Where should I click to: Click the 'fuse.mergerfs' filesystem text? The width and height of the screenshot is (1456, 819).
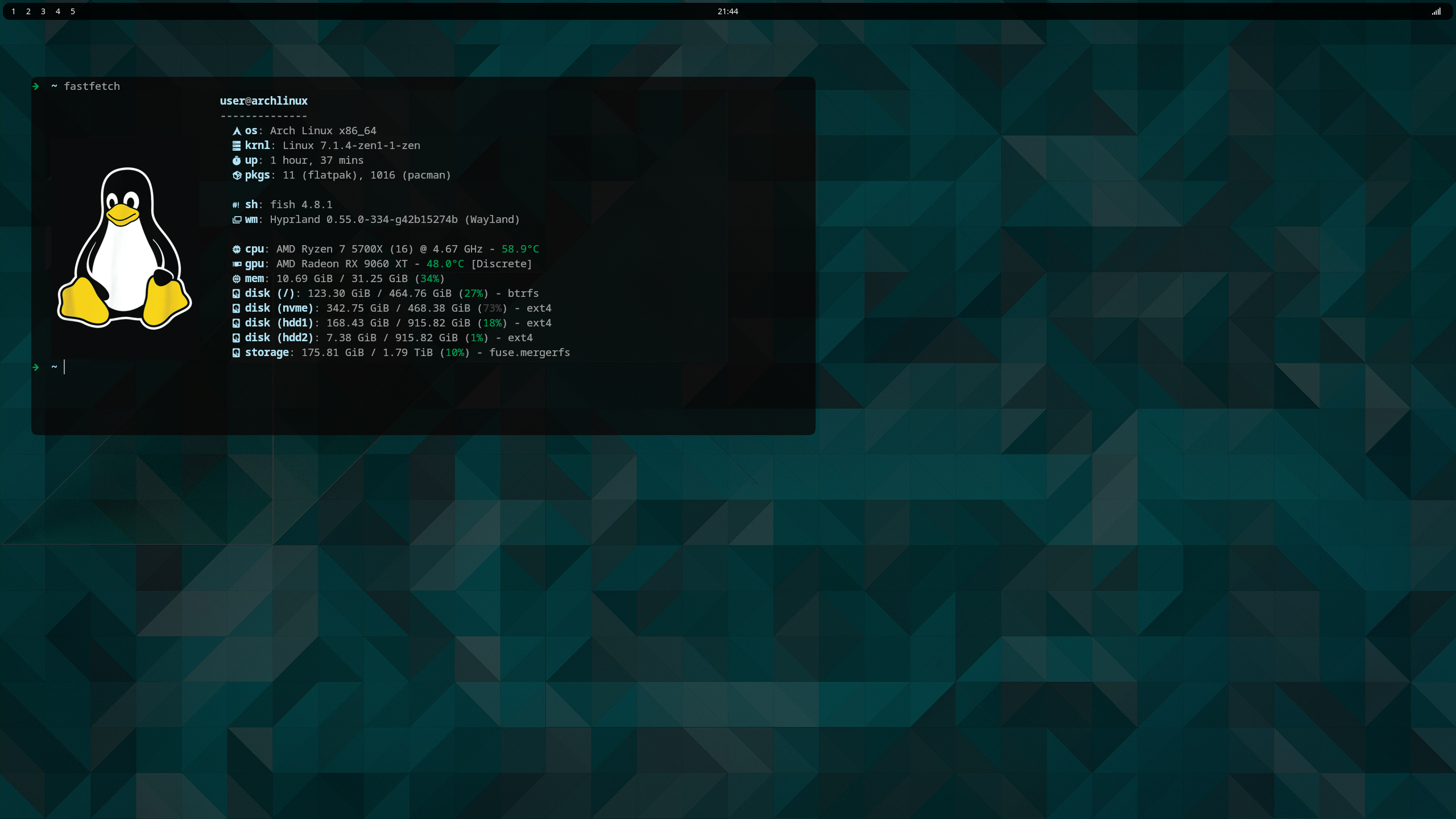tap(530, 353)
